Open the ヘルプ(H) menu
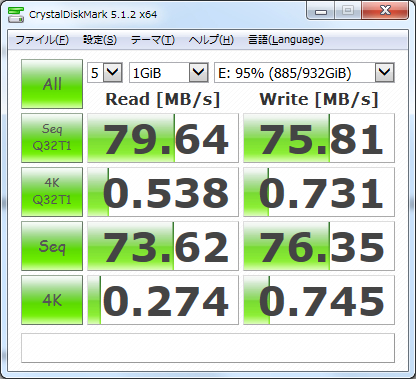 [211, 40]
